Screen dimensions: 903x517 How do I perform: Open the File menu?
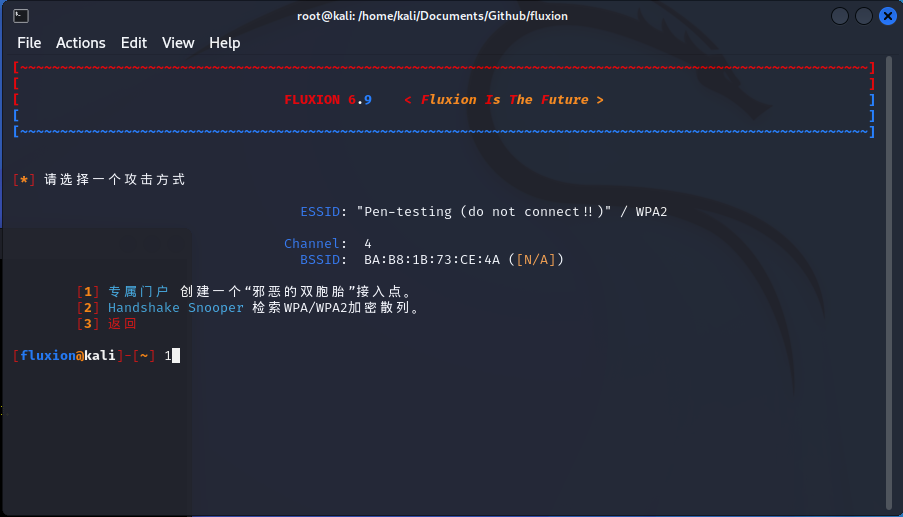[x=29, y=43]
